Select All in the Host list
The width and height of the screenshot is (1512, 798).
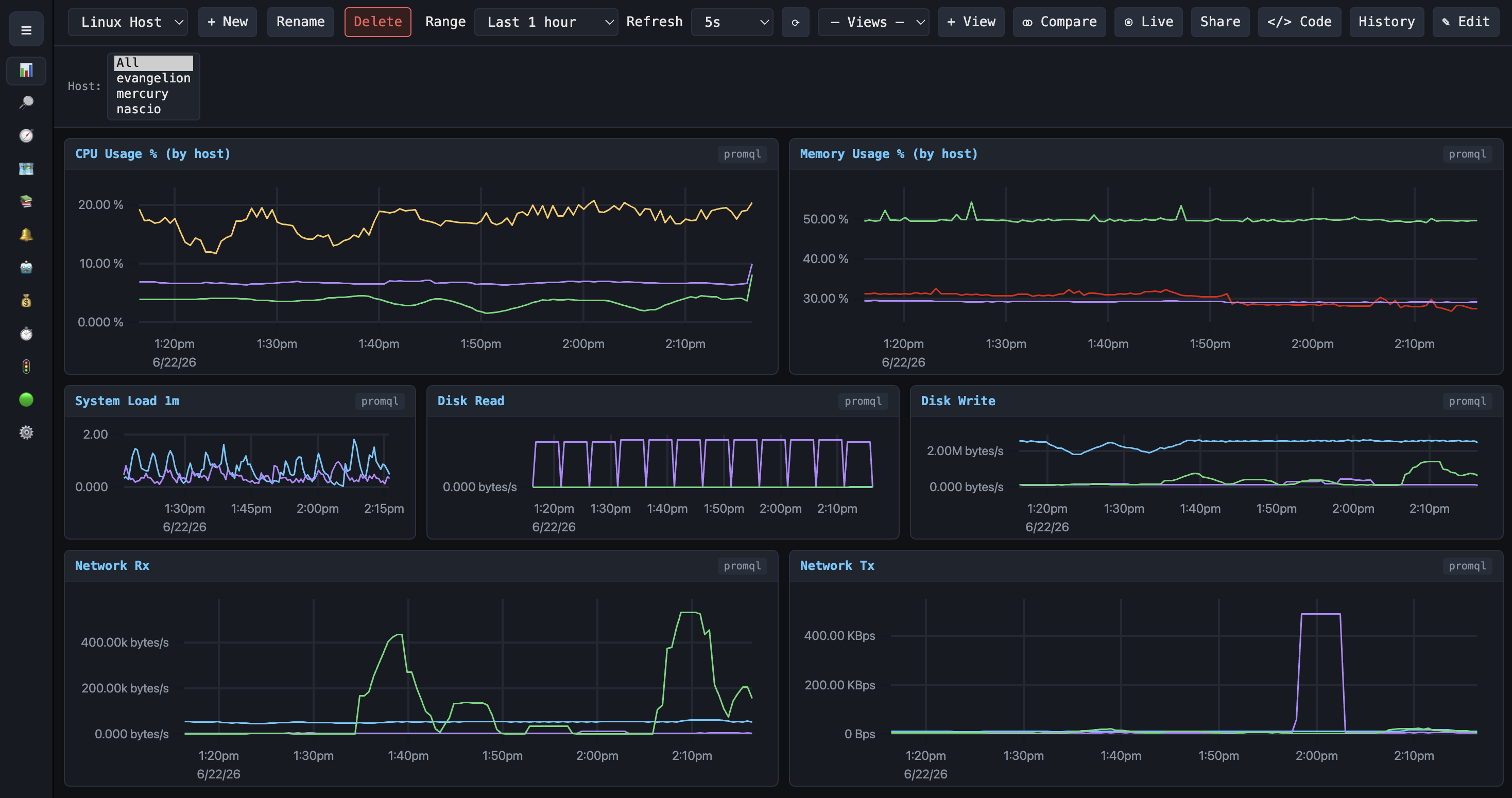click(153, 63)
